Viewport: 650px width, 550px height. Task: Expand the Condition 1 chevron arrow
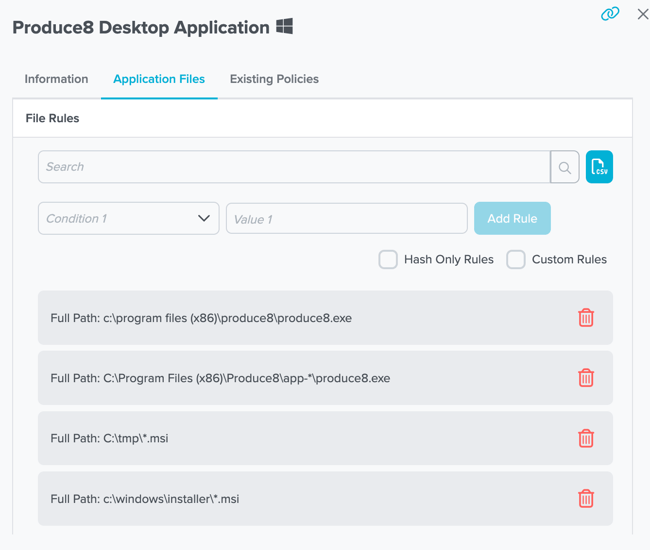point(204,219)
